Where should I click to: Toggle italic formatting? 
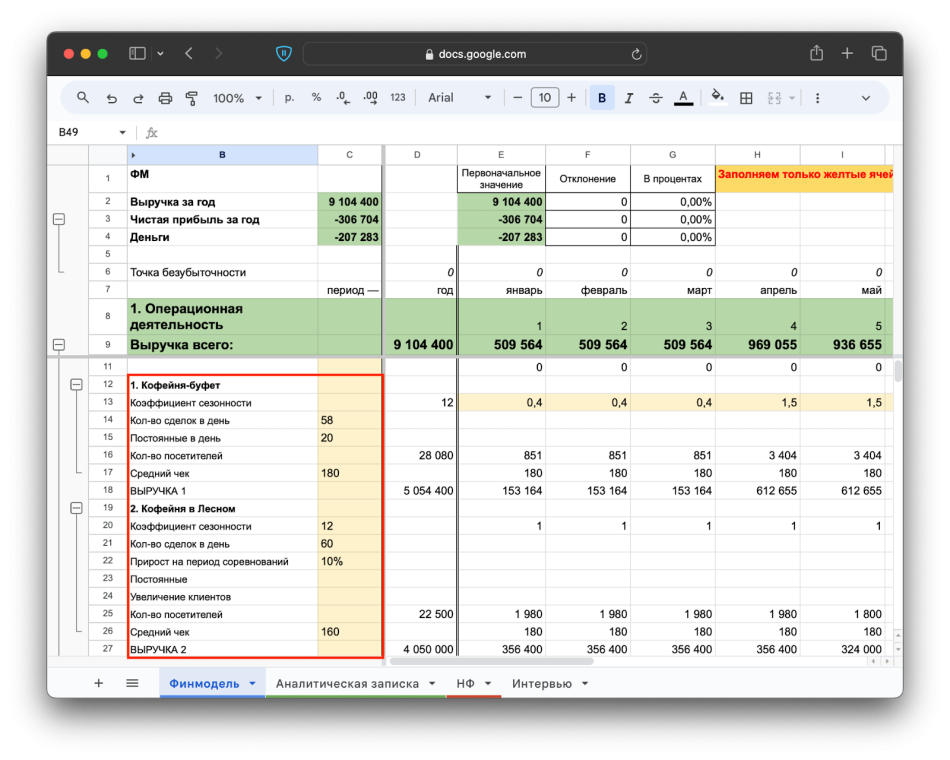tap(629, 98)
